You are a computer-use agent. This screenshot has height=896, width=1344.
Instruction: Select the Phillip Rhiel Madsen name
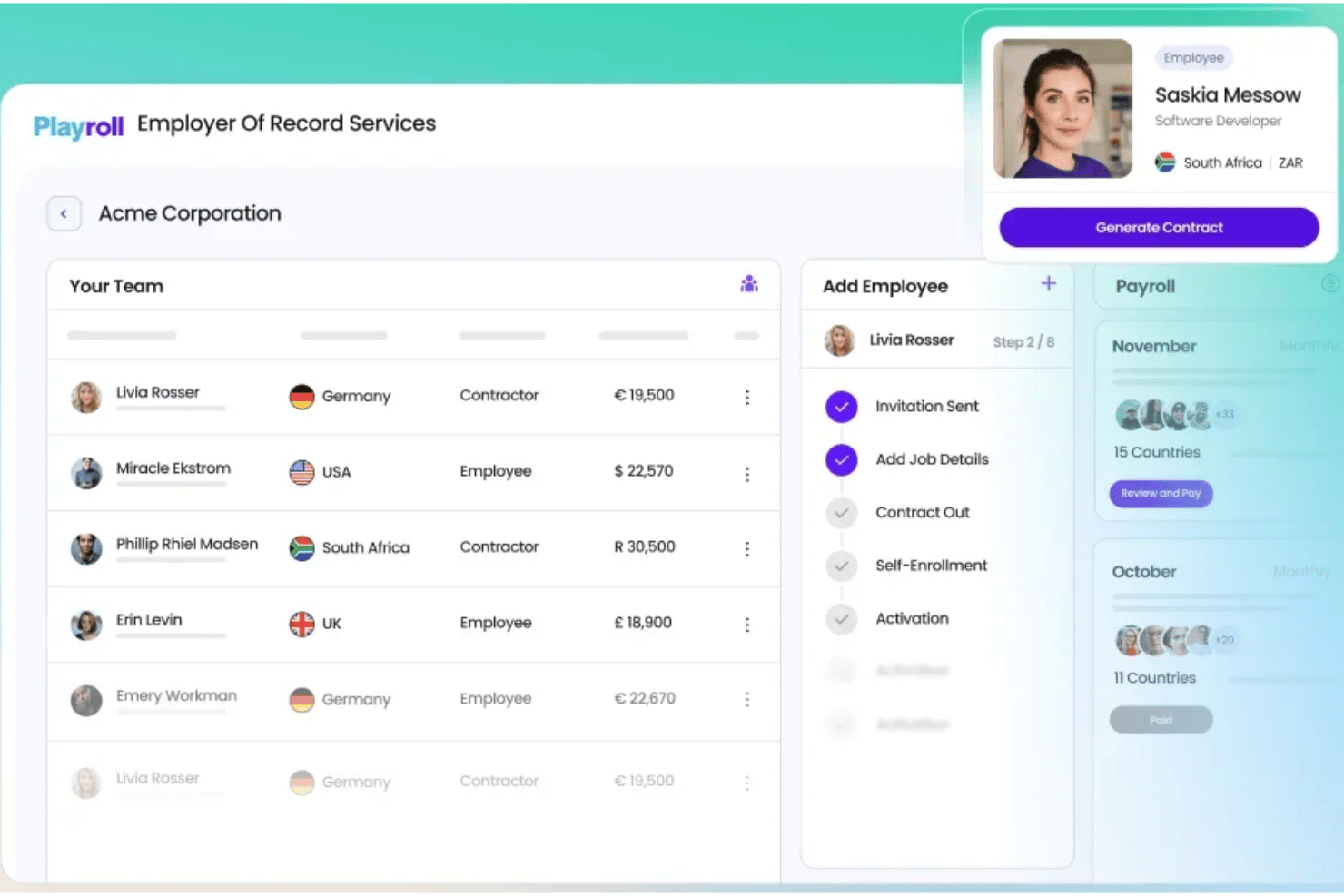click(x=187, y=544)
